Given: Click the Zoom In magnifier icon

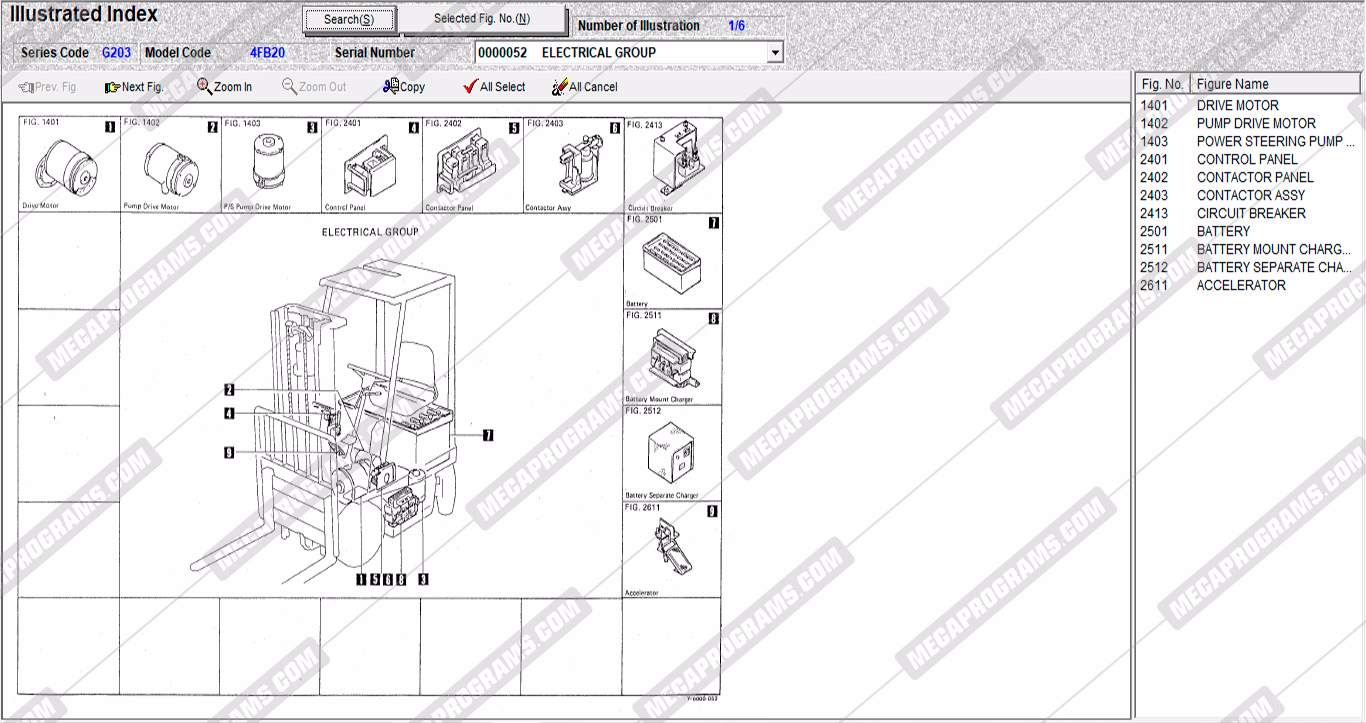Looking at the screenshot, I should coord(204,87).
